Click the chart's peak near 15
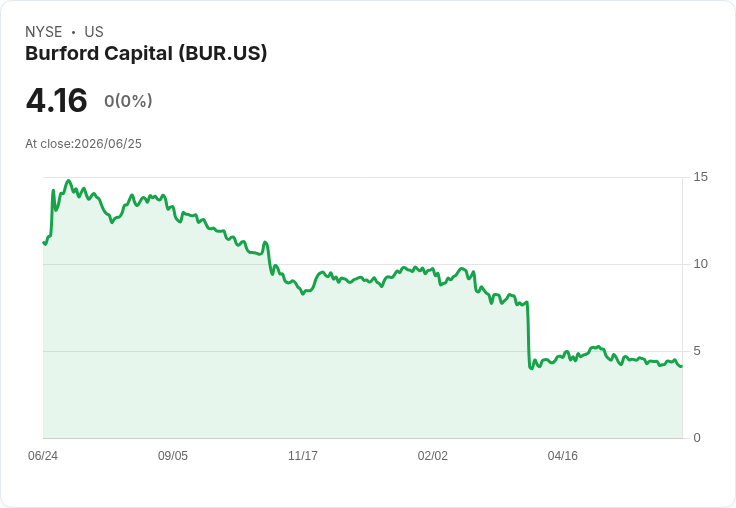Viewport: 736px width, 508px height. [69, 181]
